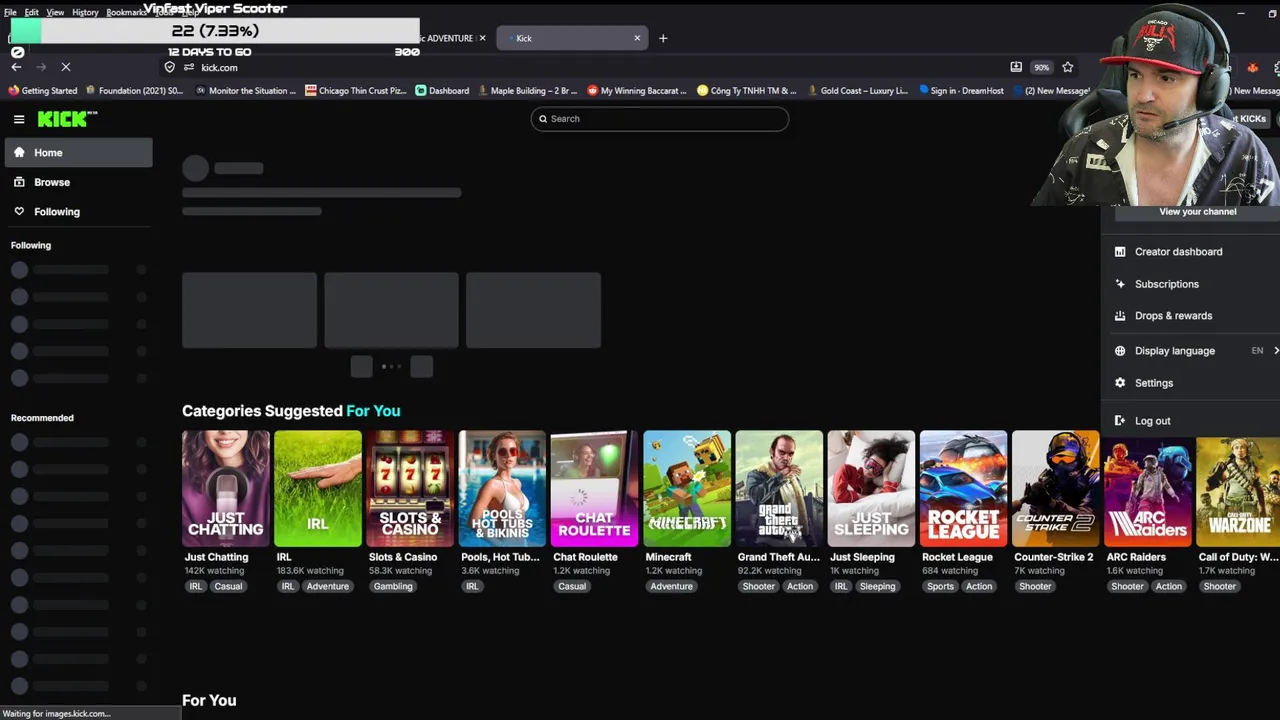1280x720 pixels.
Task: Click the green KICK logo
Action: pyautogui.click(x=67, y=119)
